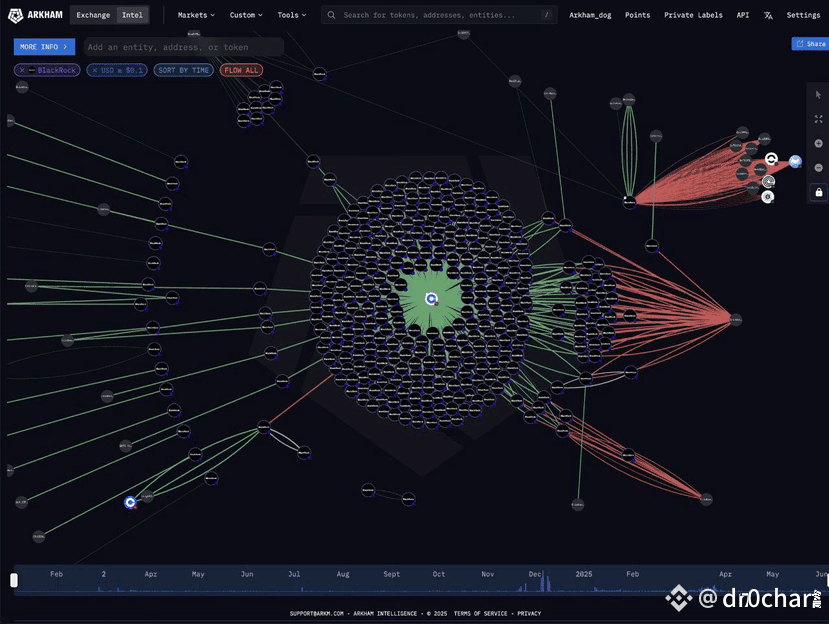Open the API page
The image size is (829, 624).
coord(743,15)
